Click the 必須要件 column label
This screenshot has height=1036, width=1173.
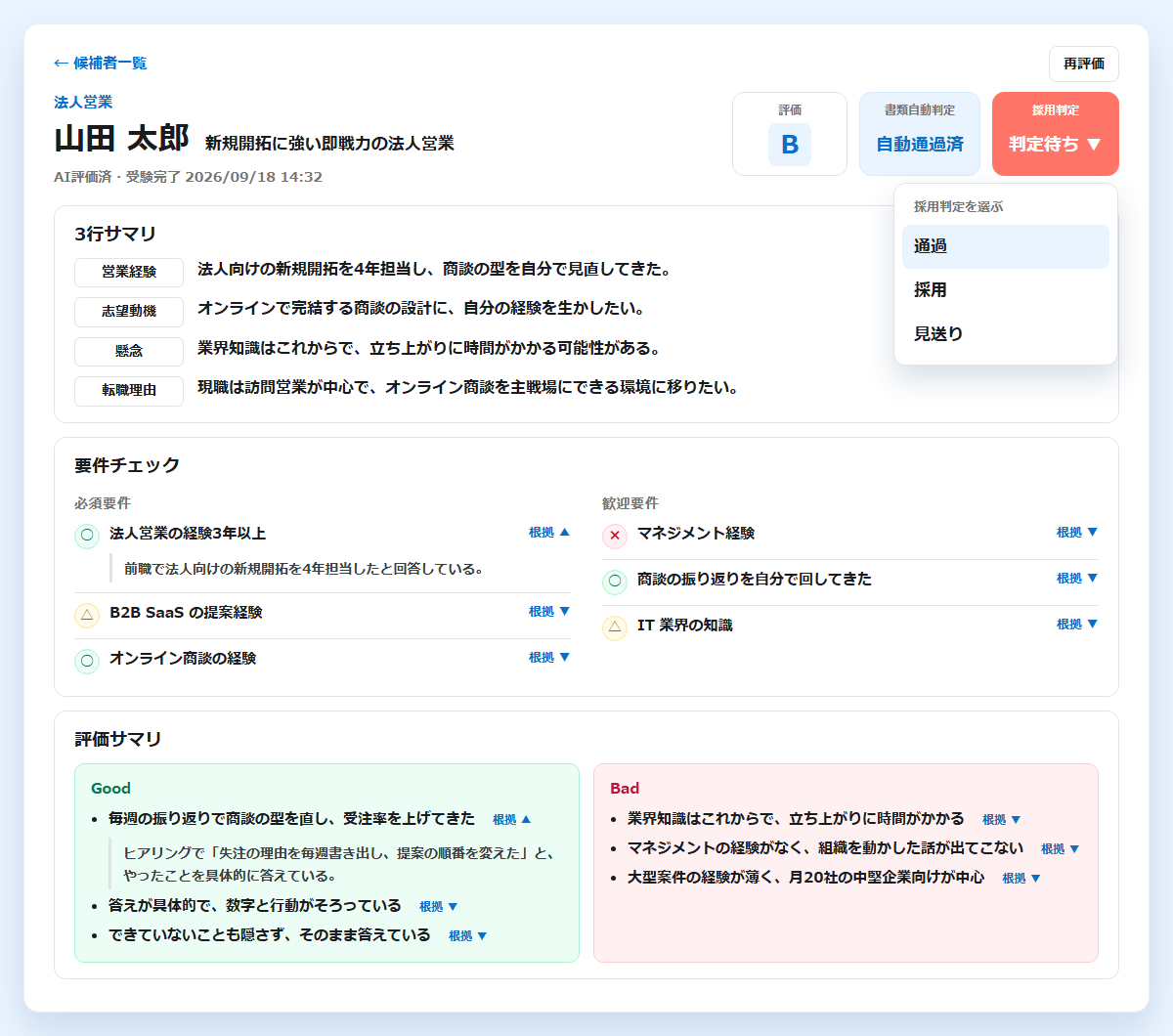tap(103, 503)
